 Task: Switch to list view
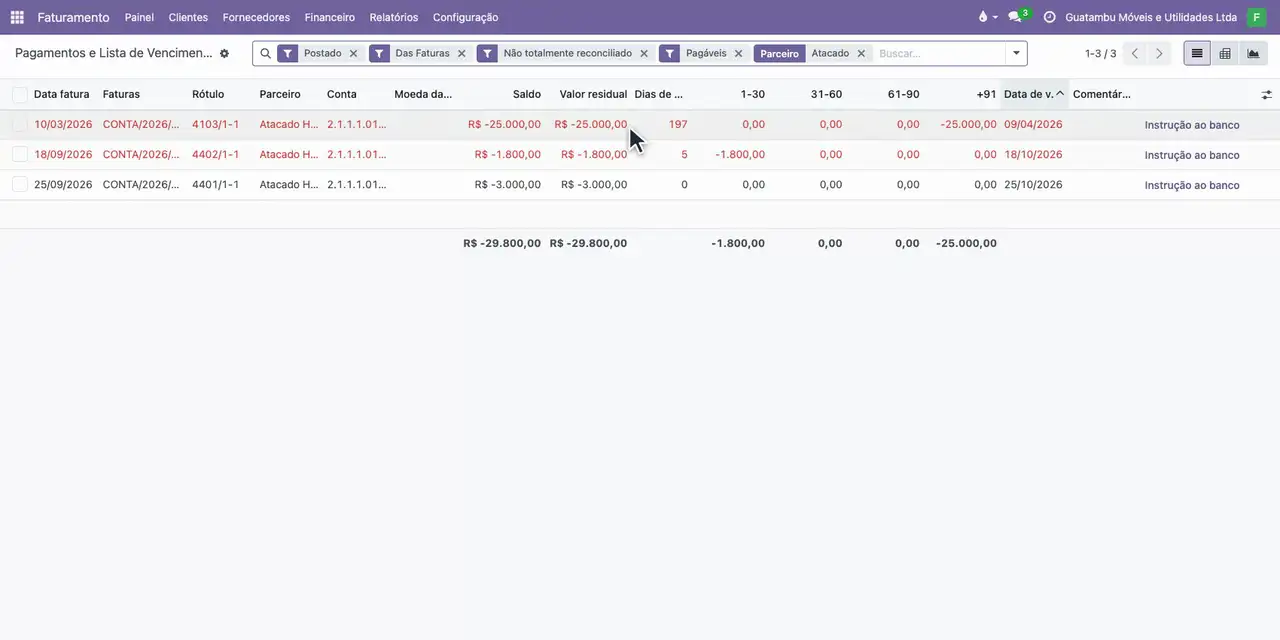[x=1197, y=54]
